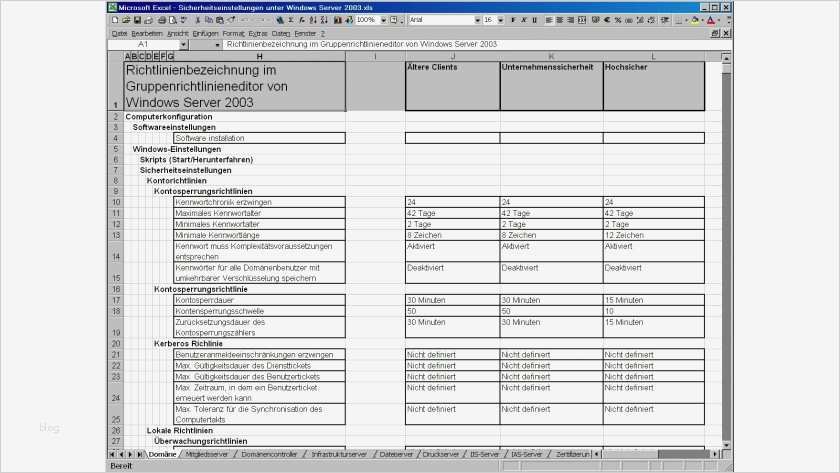Click the Save icon in toolbar
The width and height of the screenshot is (840, 473).
pyautogui.click(x=138, y=20)
